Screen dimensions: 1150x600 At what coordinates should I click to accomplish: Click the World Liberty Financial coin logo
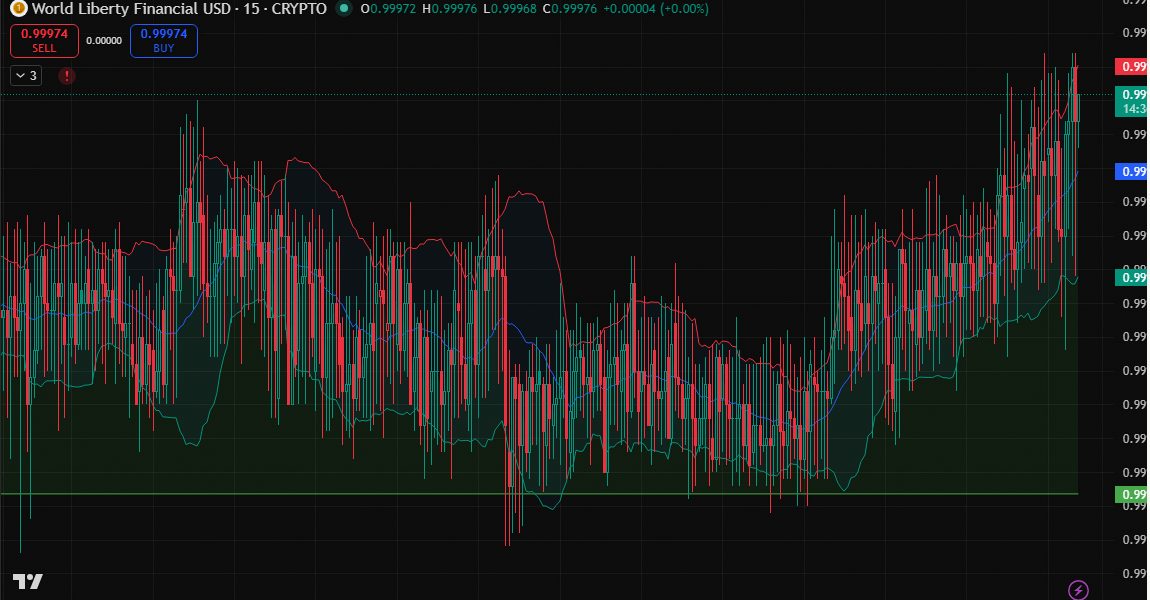click(x=18, y=9)
